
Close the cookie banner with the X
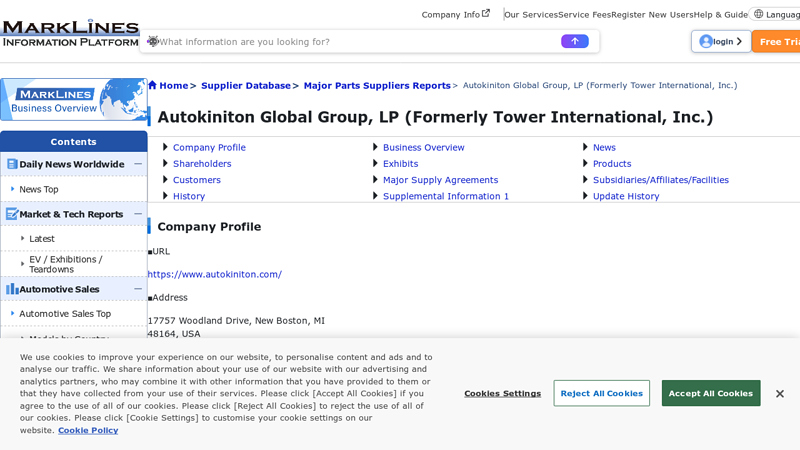coord(780,393)
